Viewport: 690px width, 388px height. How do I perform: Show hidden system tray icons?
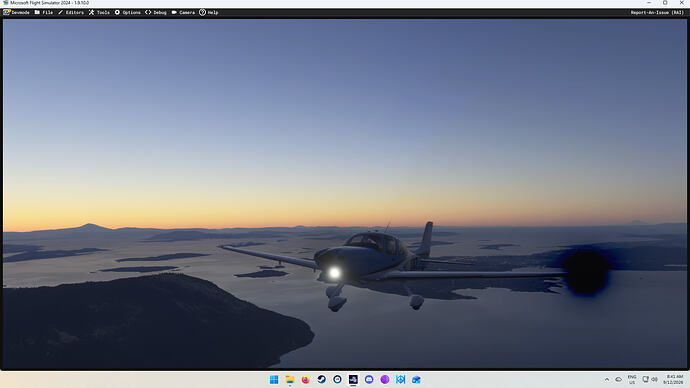(607, 379)
